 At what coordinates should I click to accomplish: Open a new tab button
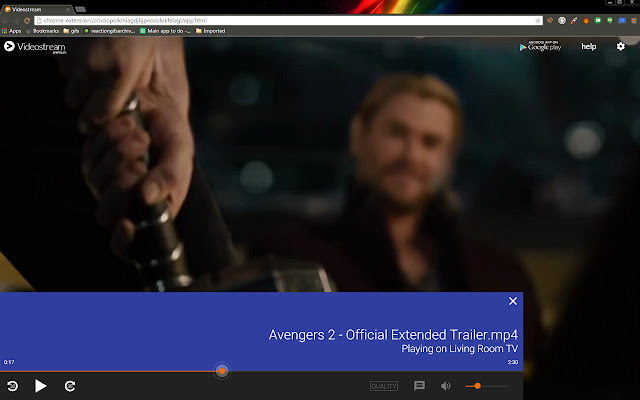coord(80,9)
